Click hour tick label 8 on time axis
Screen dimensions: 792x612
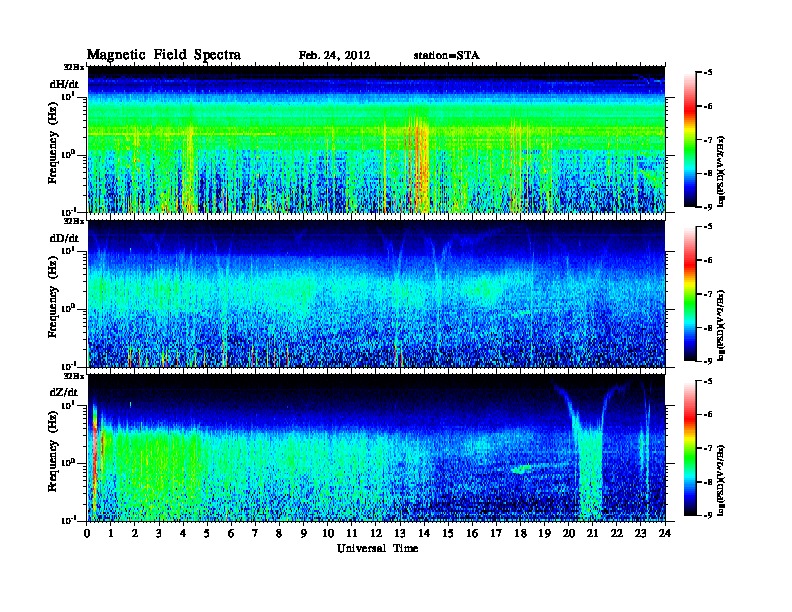pyautogui.click(x=279, y=534)
